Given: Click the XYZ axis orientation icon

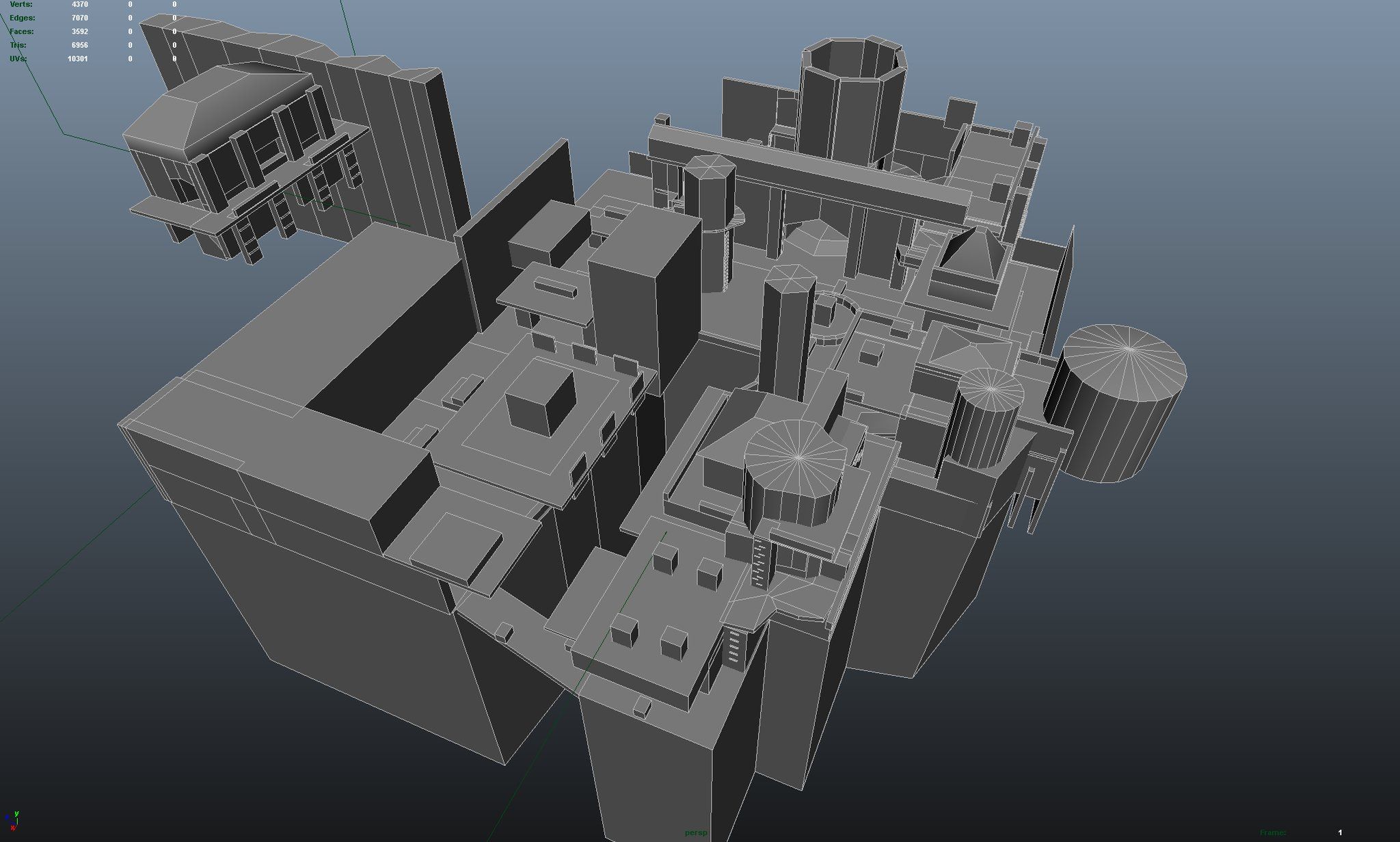Looking at the screenshot, I should coord(12,820).
